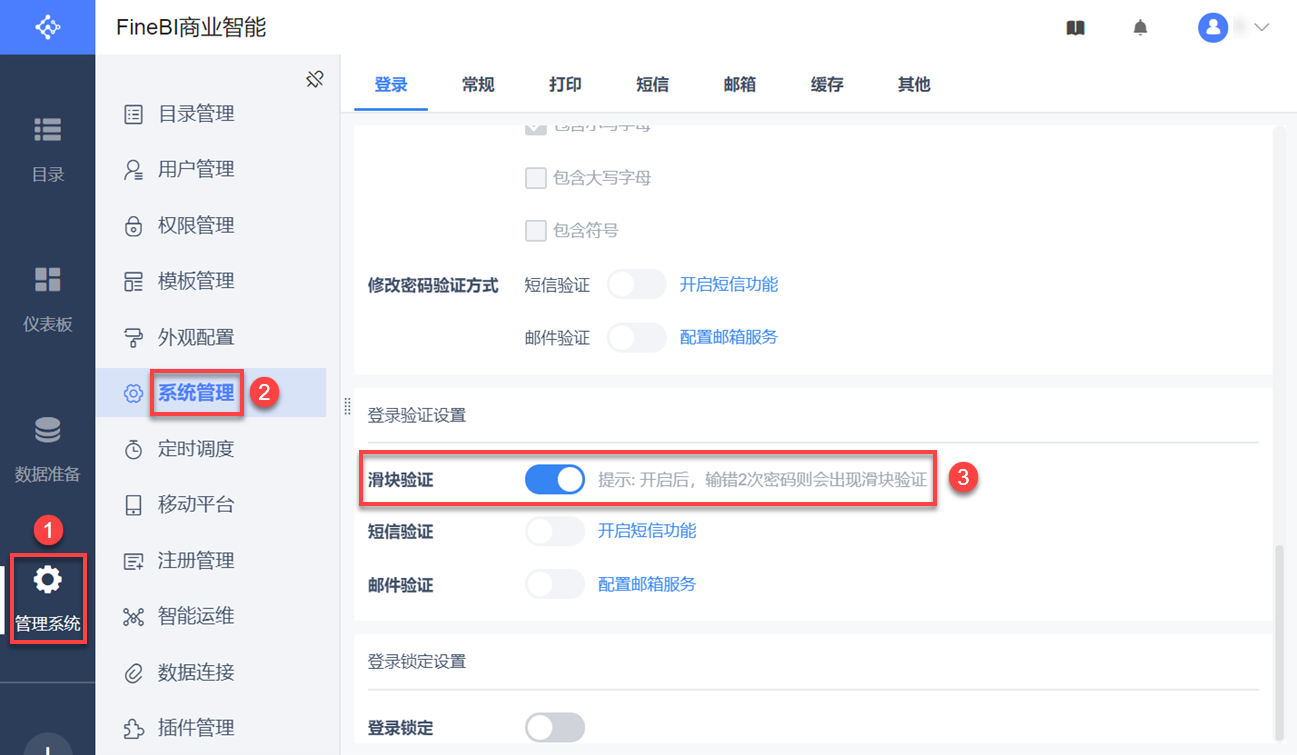Check the 包含符号 checkbox
This screenshot has height=755, width=1297.
(535, 231)
